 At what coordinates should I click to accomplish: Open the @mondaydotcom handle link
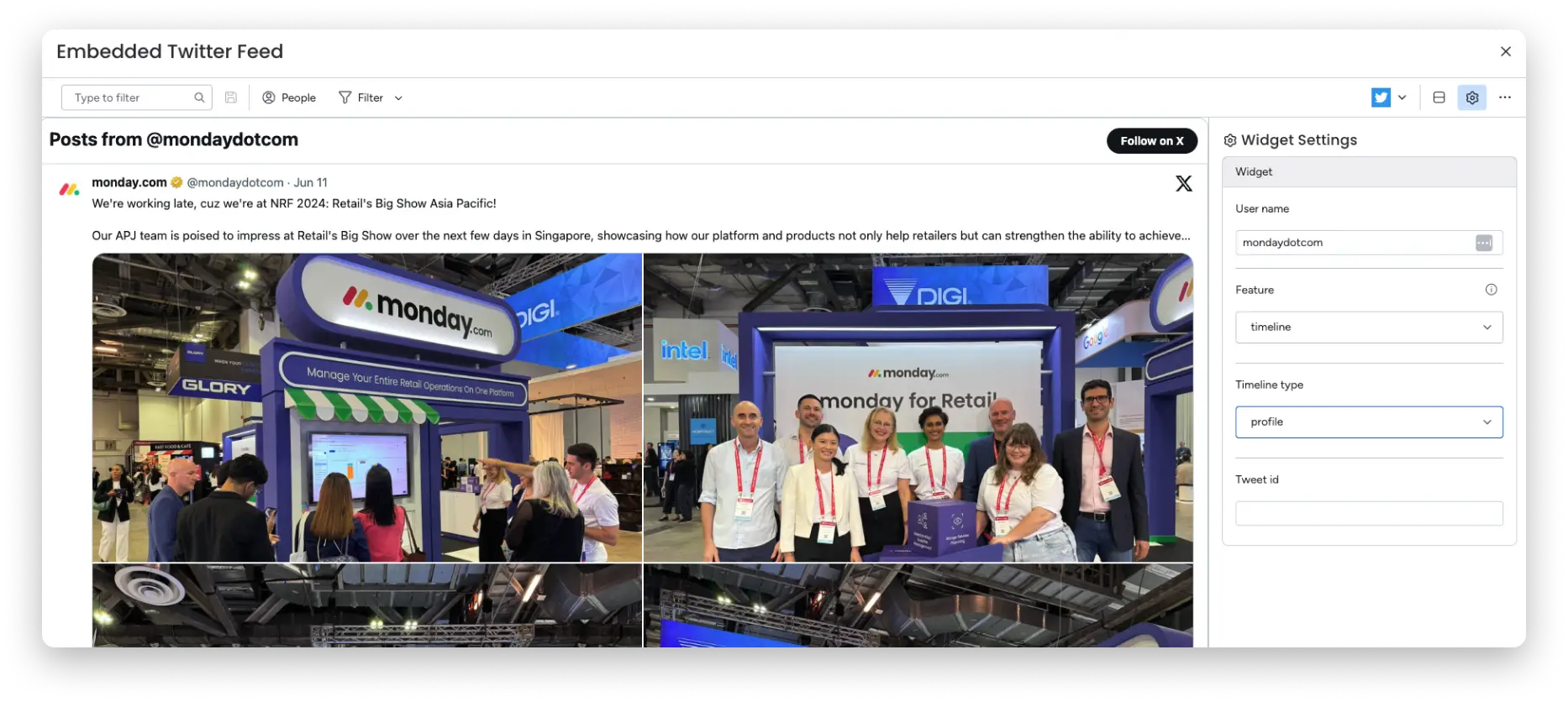coord(235,182)
